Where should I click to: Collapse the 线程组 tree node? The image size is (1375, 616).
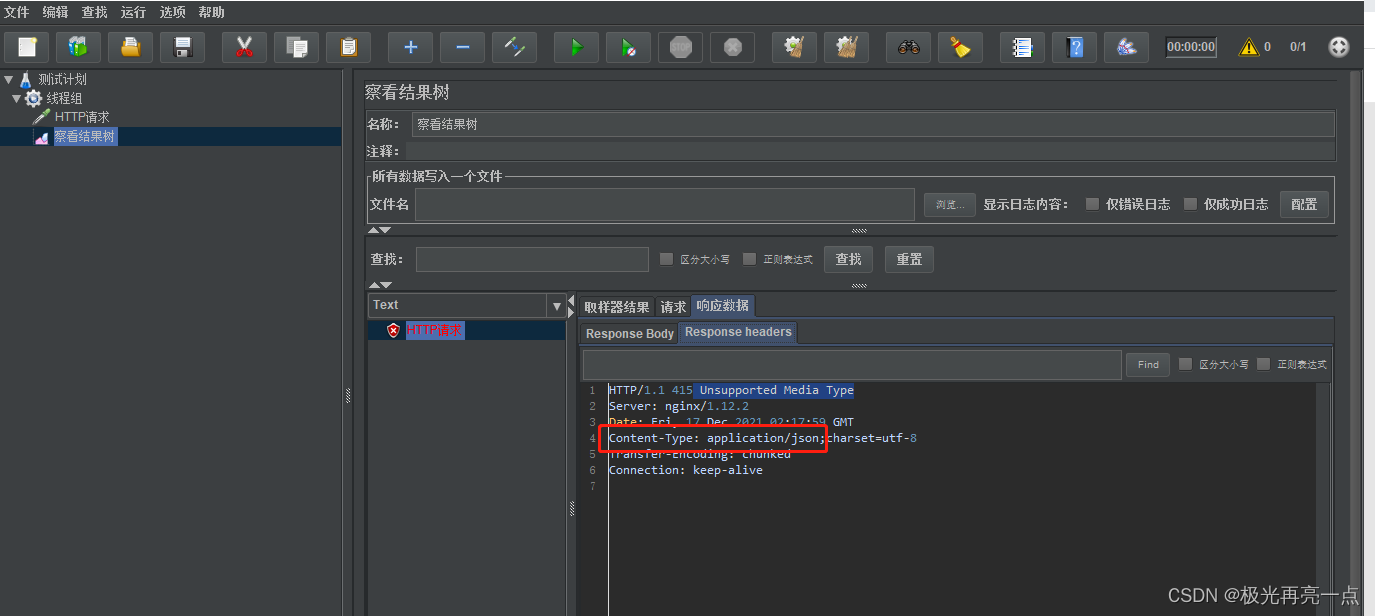click(x=17, y=98)
